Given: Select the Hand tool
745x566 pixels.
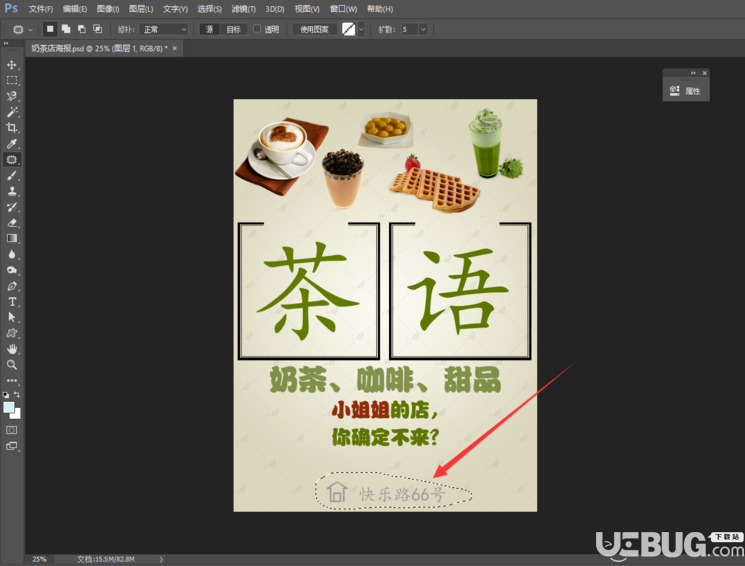Looking at the screenshot, I should pos(12,349).
